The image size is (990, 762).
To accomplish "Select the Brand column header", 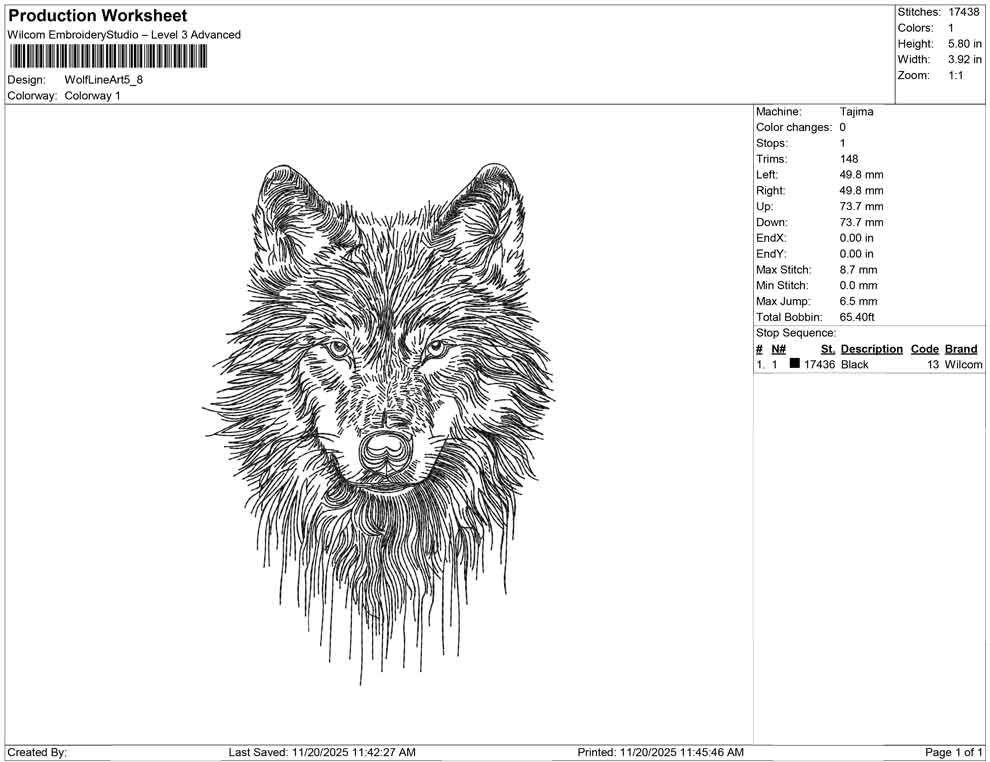I will coord(961,348).
